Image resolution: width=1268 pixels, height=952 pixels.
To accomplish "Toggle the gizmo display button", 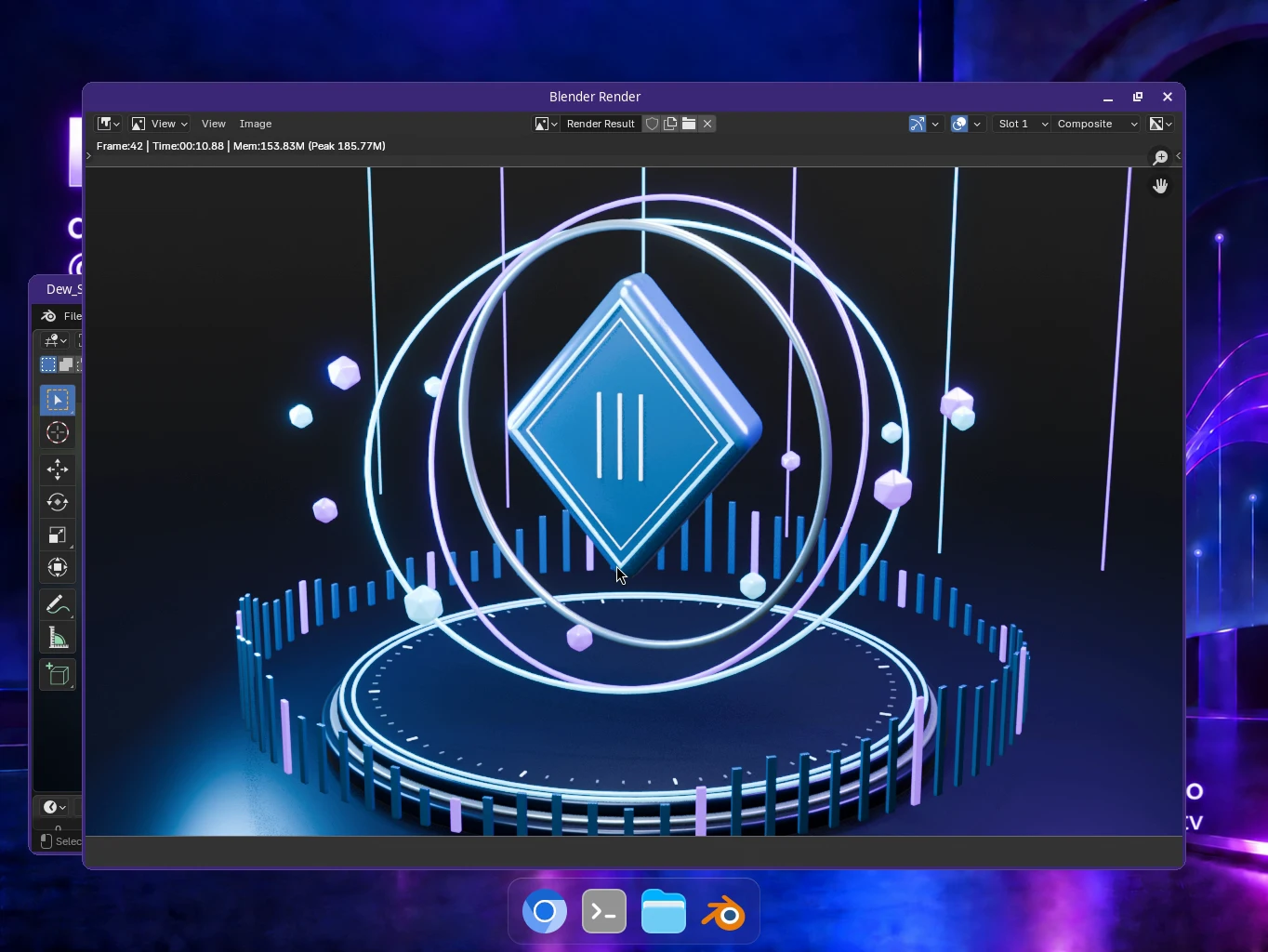I will click(918, 124).
